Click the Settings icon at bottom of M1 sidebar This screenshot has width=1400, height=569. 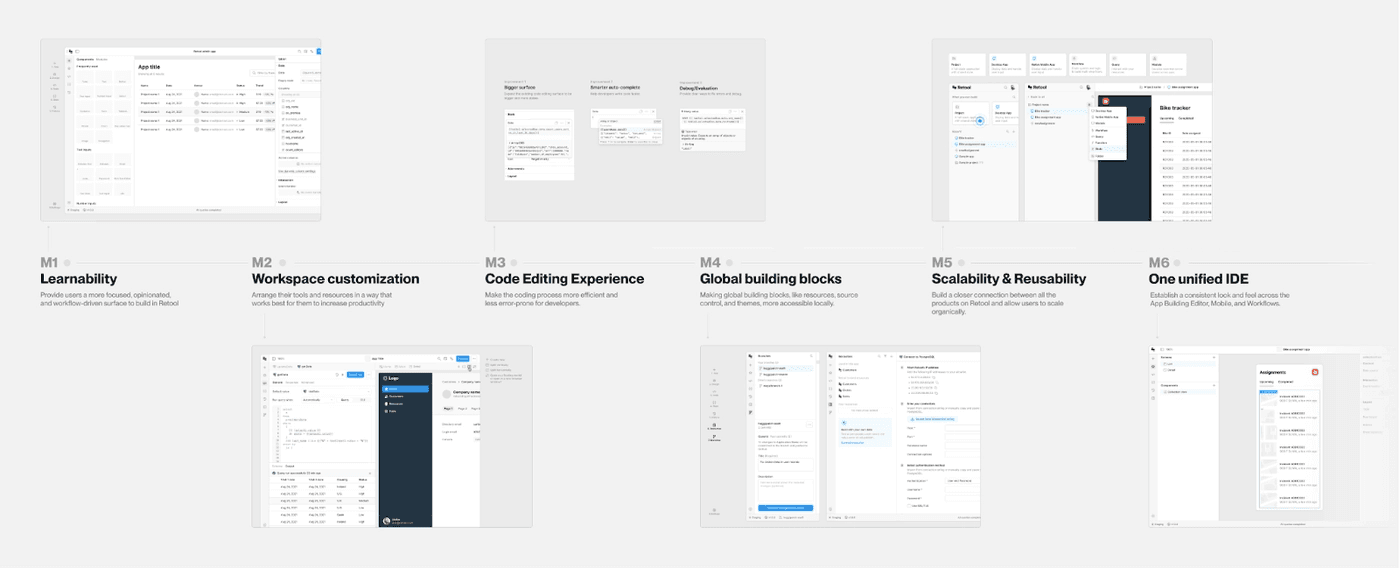(56, 204)
